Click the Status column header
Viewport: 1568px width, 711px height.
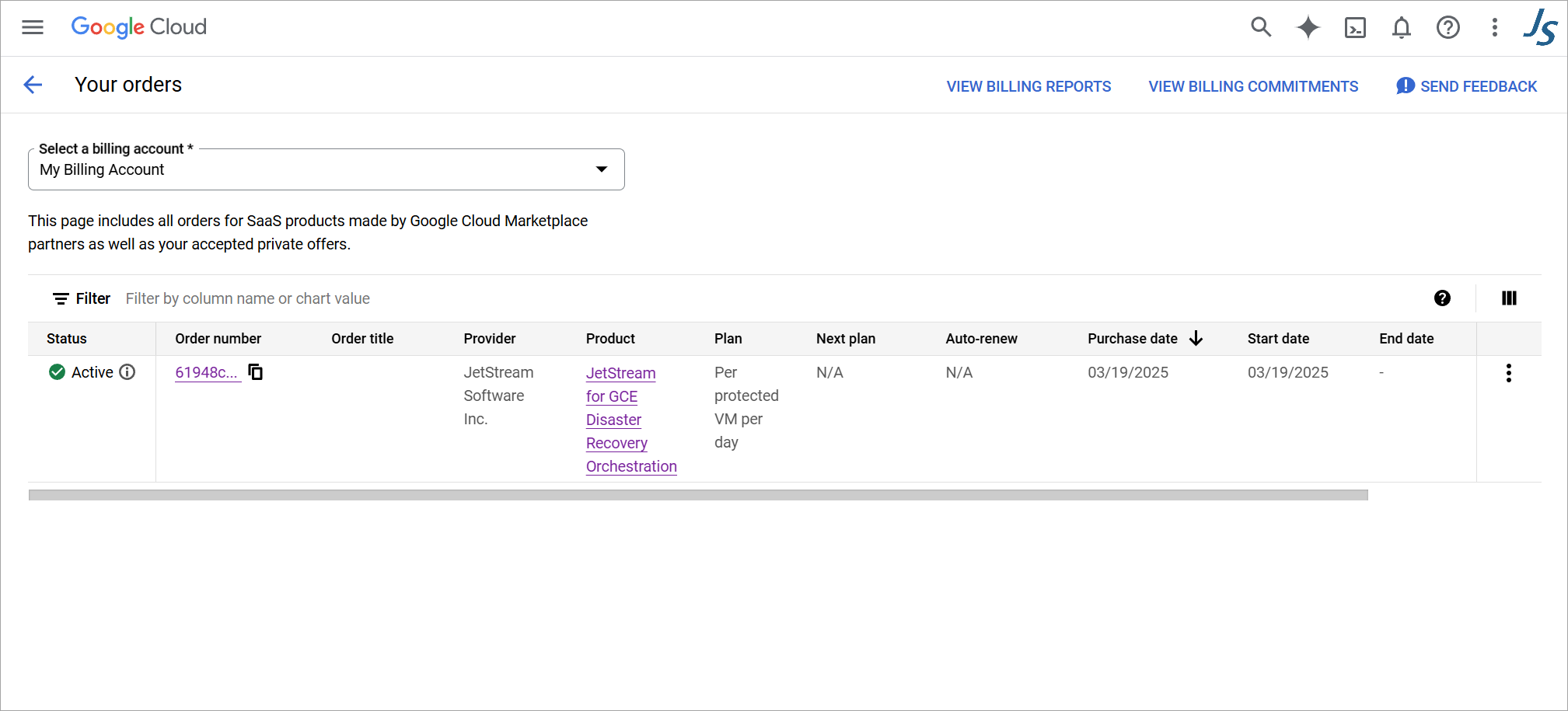[x=67, y=339]
